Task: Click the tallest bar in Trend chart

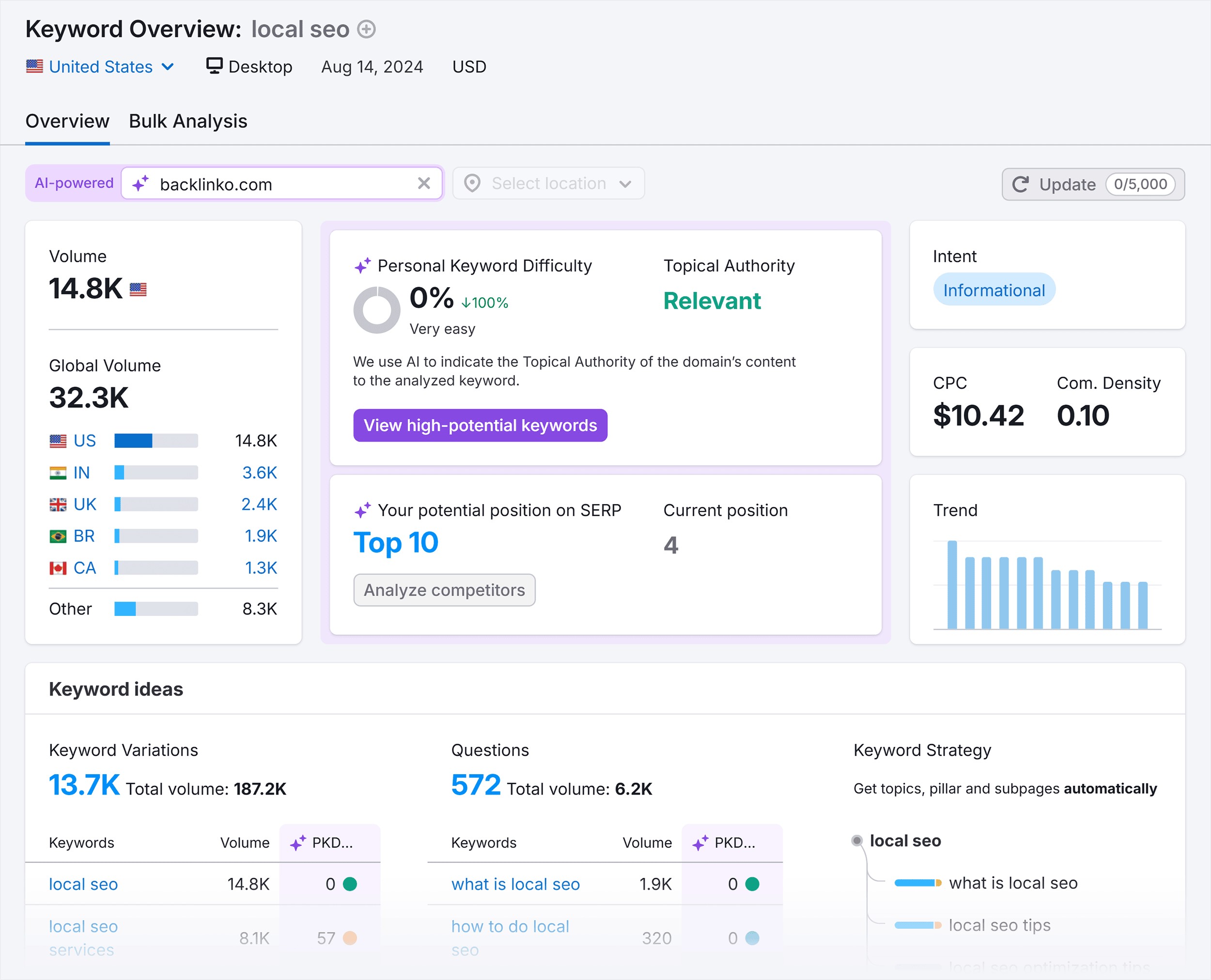Action: pos(952,584)
